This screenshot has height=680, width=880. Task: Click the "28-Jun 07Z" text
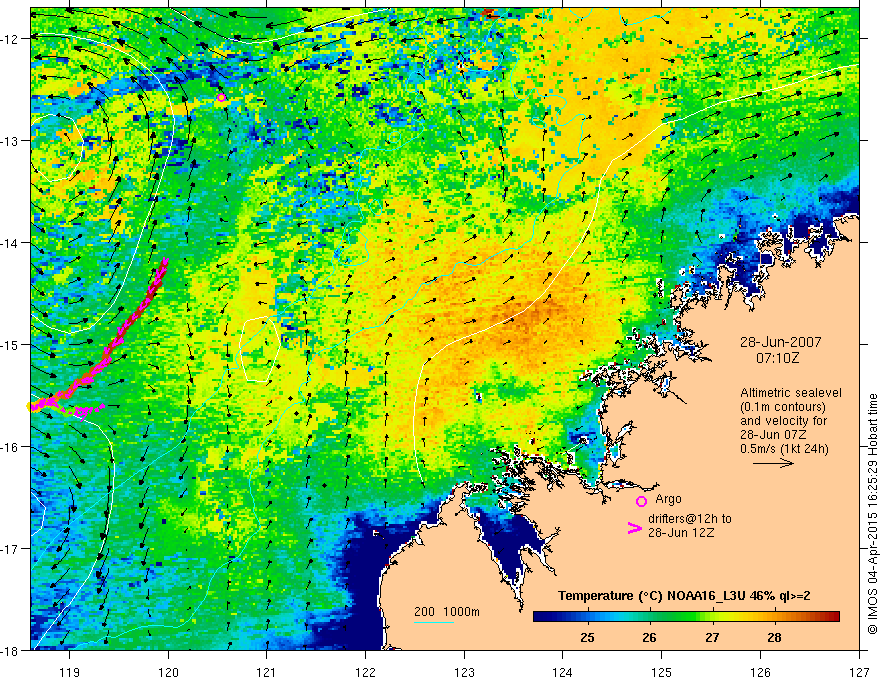(x=771, y=435)
